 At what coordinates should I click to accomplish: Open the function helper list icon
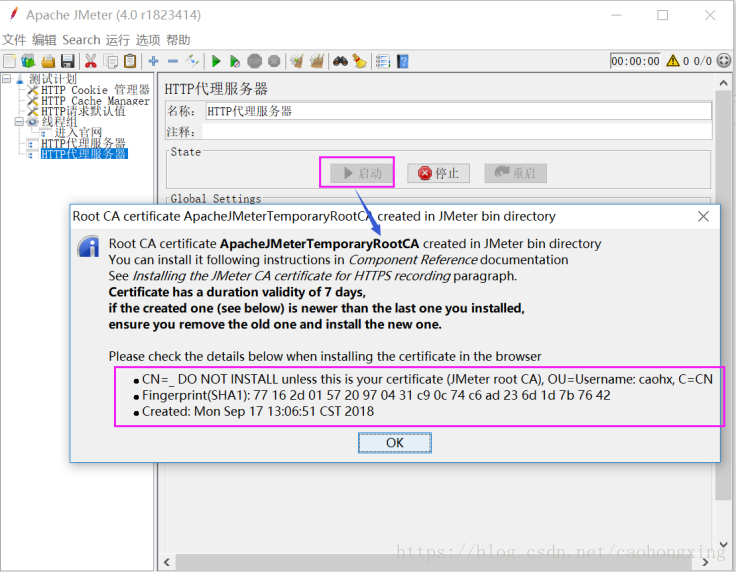383,61
